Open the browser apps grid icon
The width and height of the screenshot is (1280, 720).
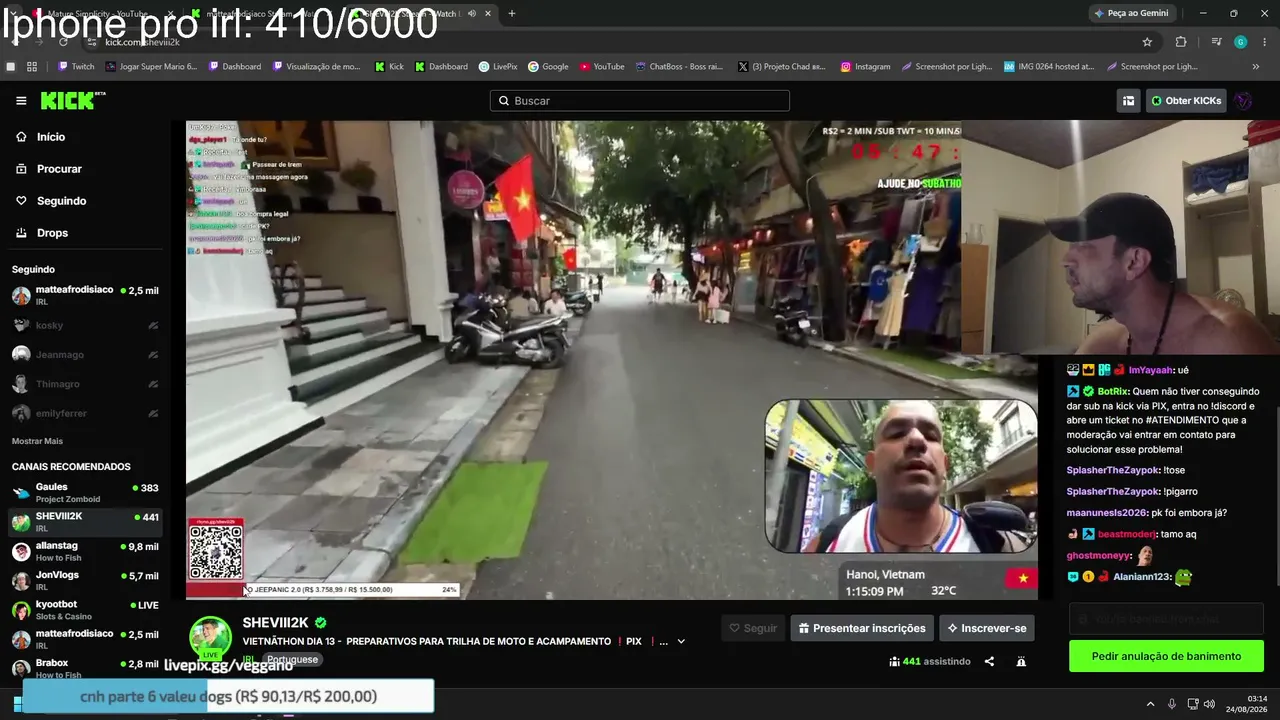pyautogui.click(x=32, y=67)
